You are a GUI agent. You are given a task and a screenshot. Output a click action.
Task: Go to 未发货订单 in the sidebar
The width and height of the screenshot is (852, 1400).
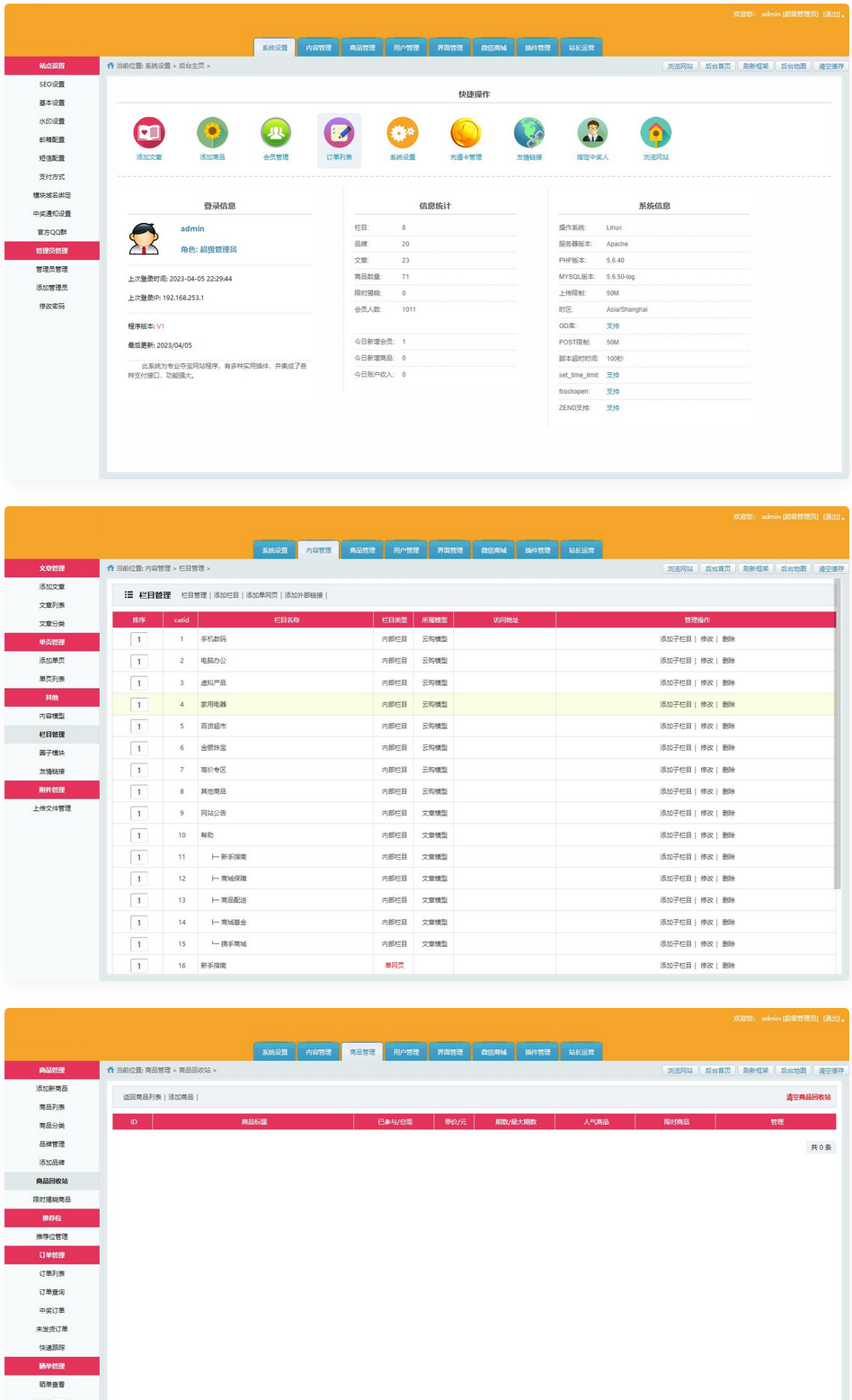coord(52,1329)
